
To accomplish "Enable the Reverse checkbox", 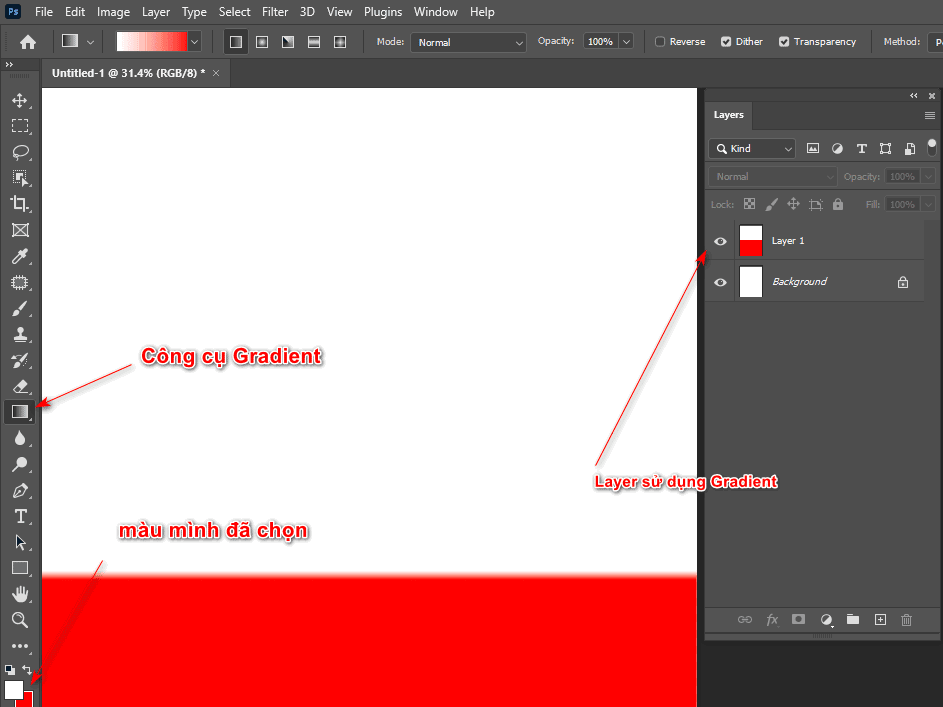I will 659,41.
